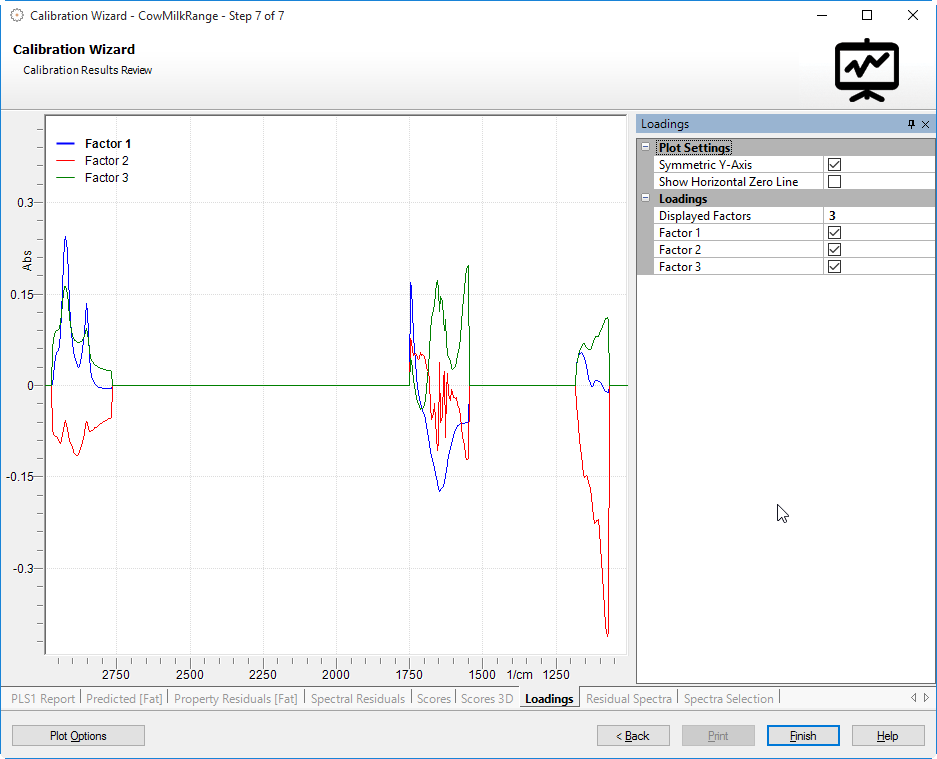Uncheck Factor 3 in Loadings panel
Image resolution: width=937 pixels, height=759 pixels.
click(834, 267)
